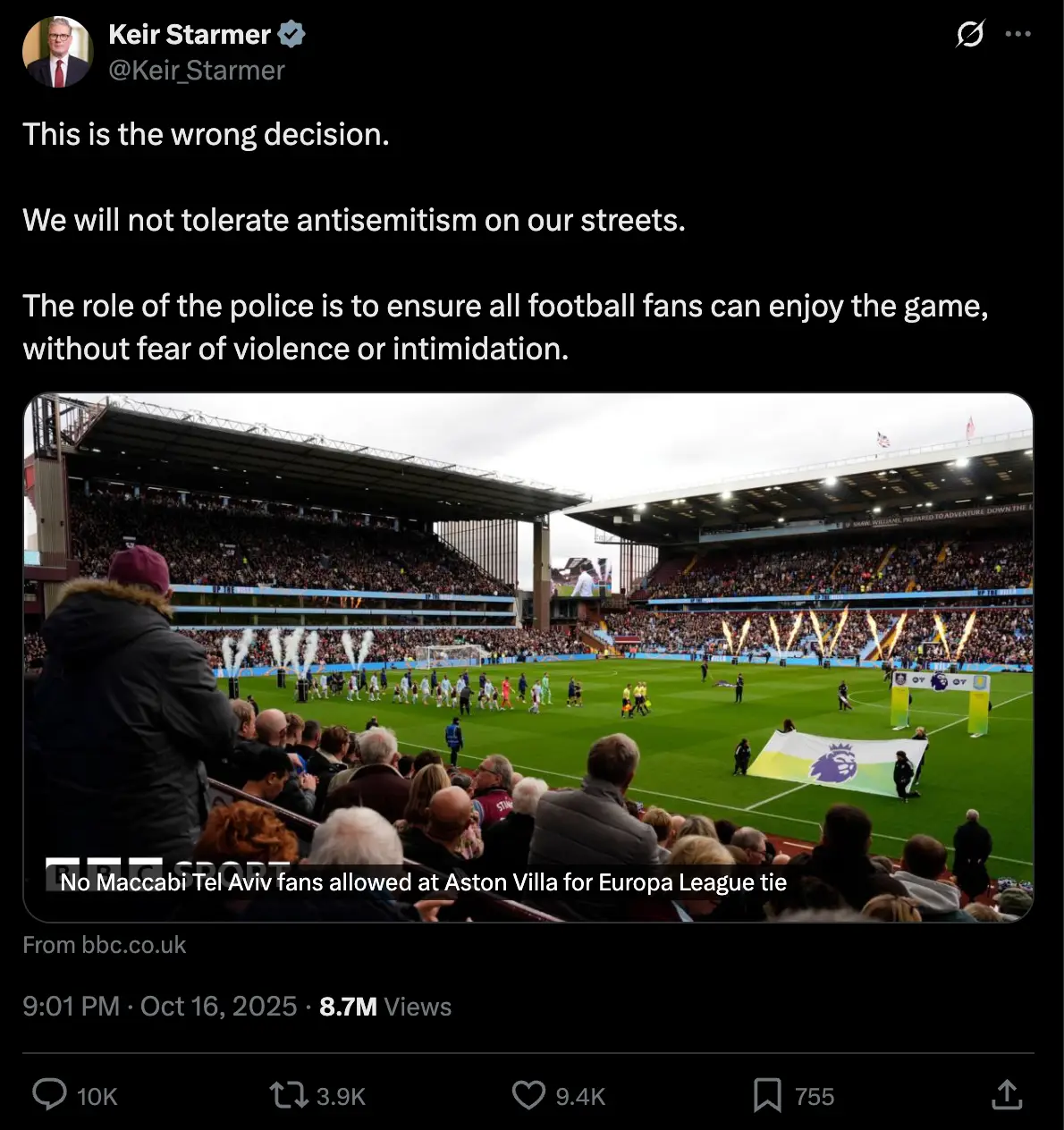The image size is (1064, 1130).
Task: Click the share upload icon
Action: pos(1007,1094)
